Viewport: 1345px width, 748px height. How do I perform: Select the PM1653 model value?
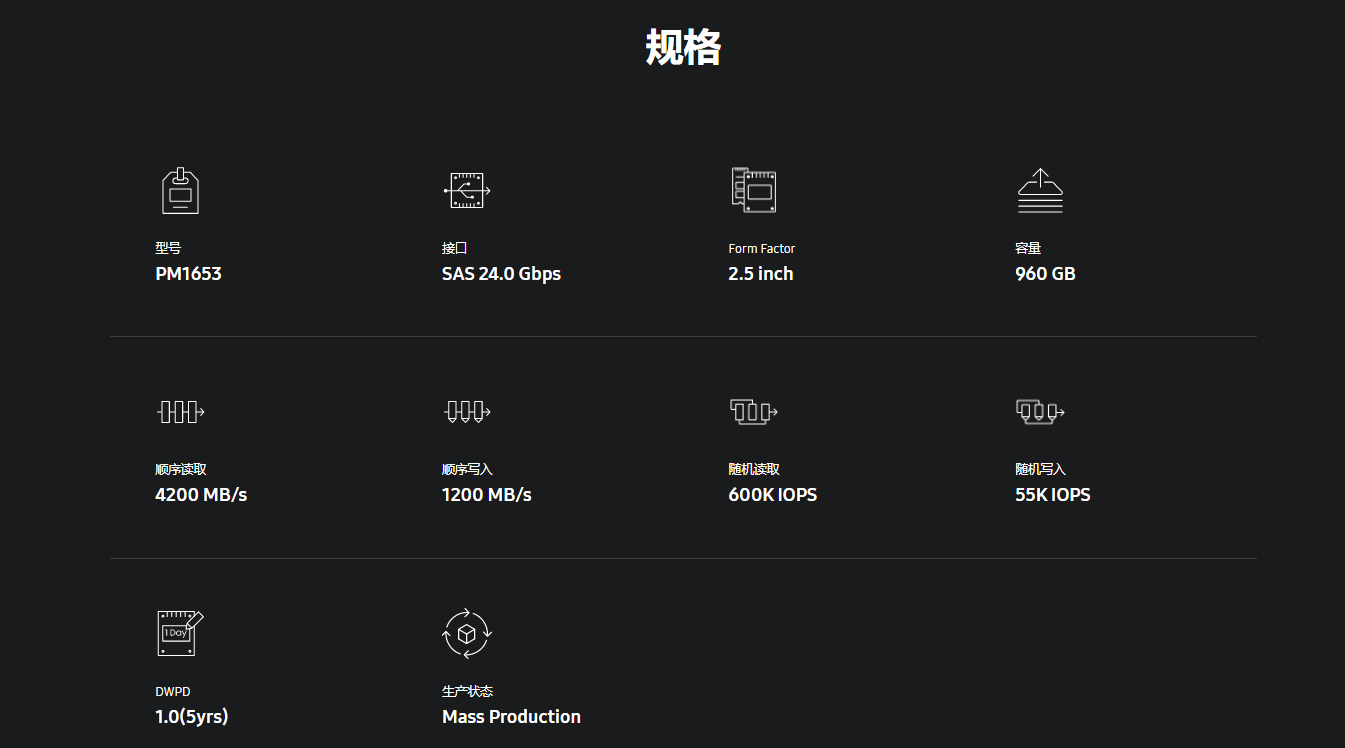[188, 274]
